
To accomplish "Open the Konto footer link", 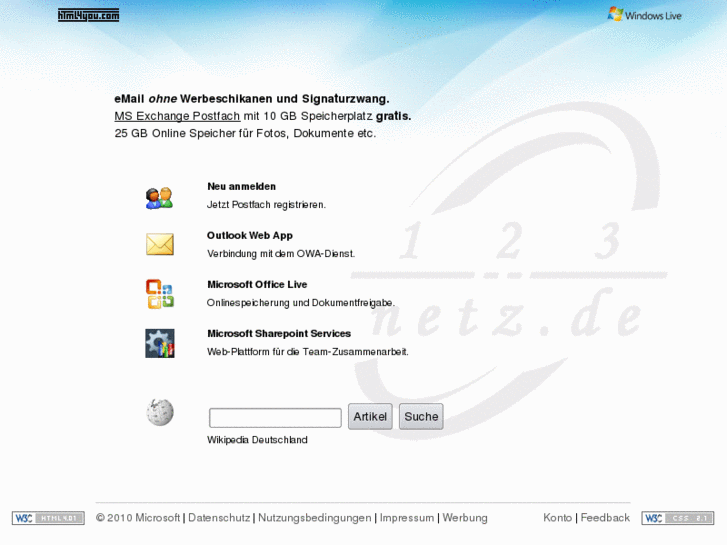I will (558, 518).
